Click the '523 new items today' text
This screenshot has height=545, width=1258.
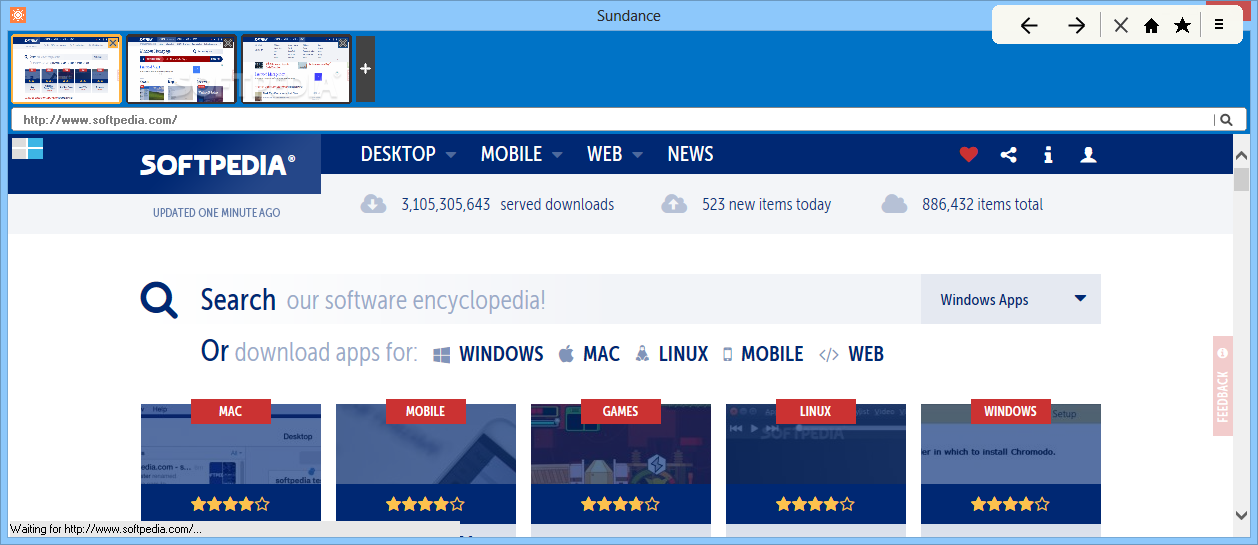tap(766, 204)
